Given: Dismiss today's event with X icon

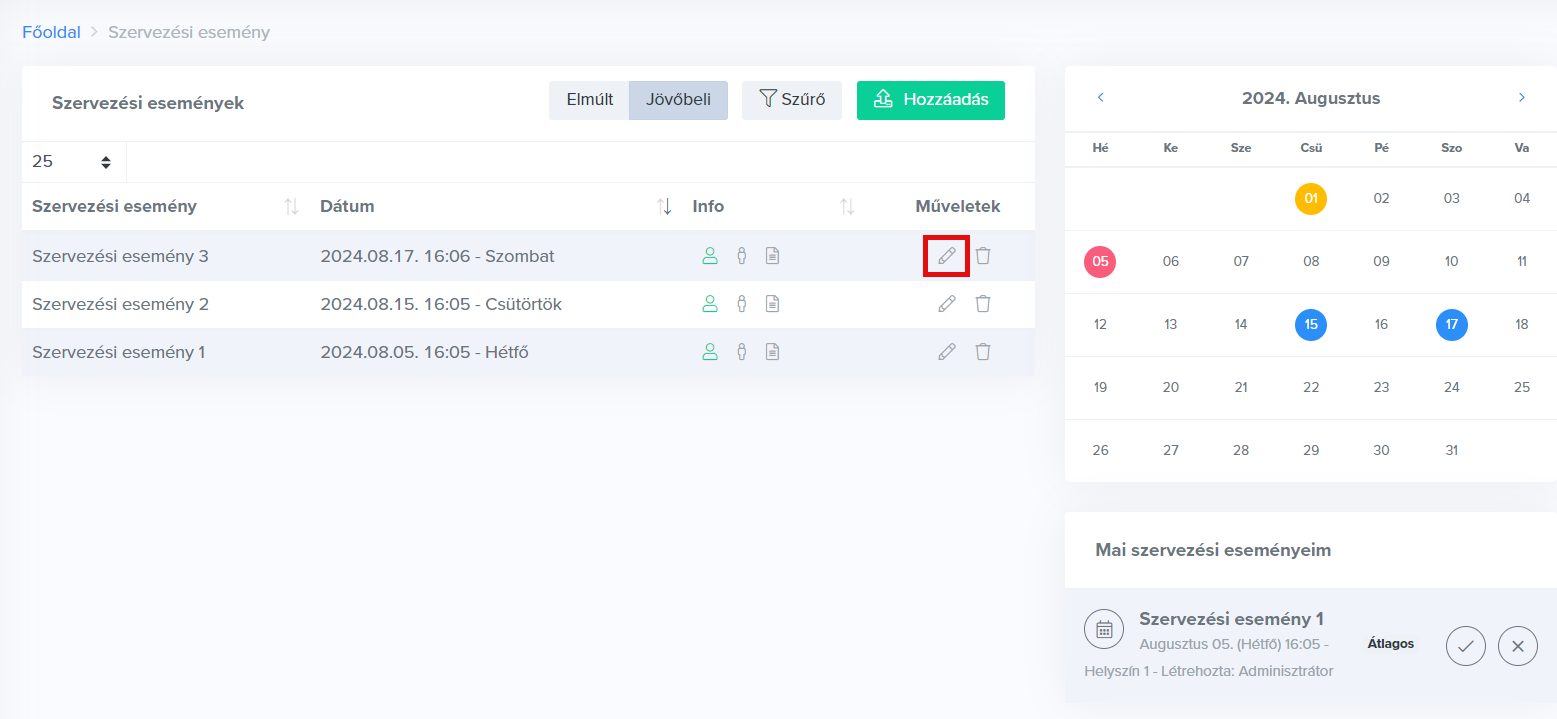Looking at the screenshot, I should [1518, 646].
